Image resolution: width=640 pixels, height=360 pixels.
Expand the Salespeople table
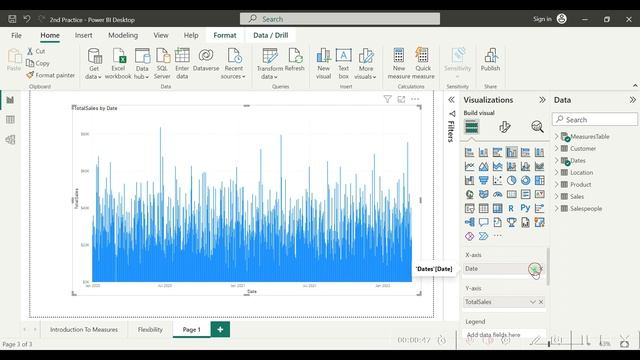[556, 208]
